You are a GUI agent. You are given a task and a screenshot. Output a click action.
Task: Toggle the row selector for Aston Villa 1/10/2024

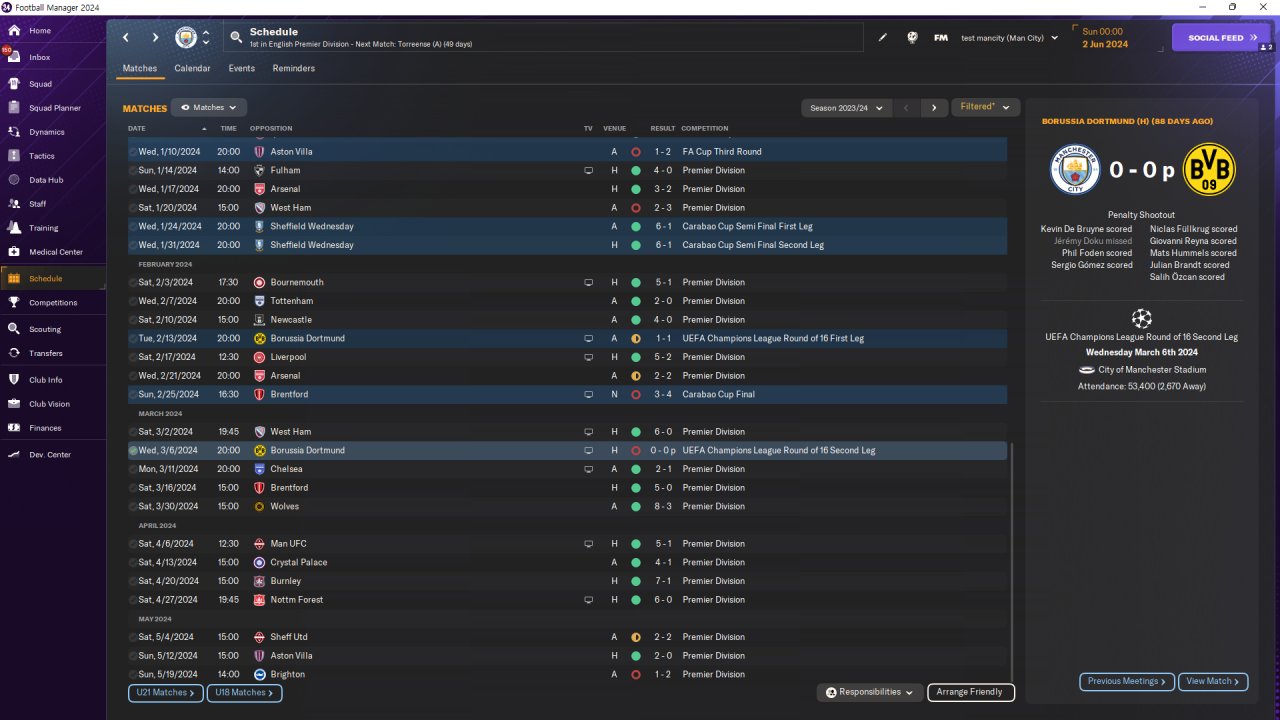(133, 152)
